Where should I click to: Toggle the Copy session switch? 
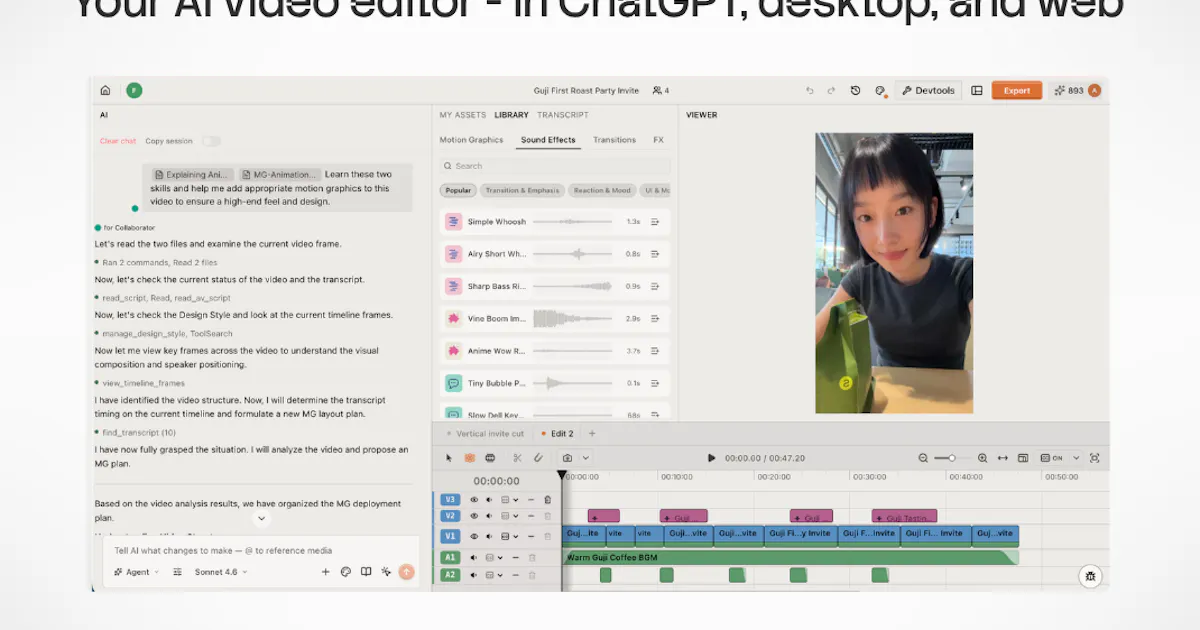point(211,141)
